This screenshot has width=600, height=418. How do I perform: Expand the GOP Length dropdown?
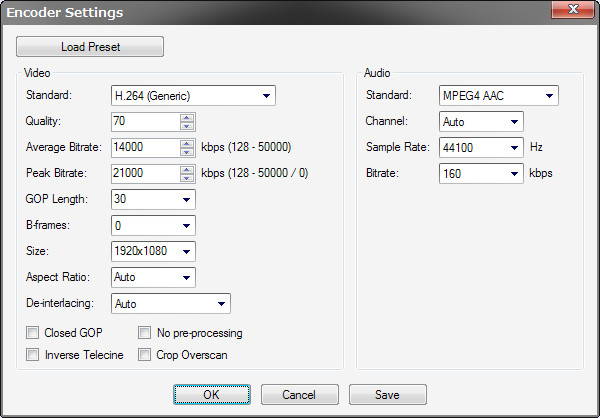pos(153,199)
